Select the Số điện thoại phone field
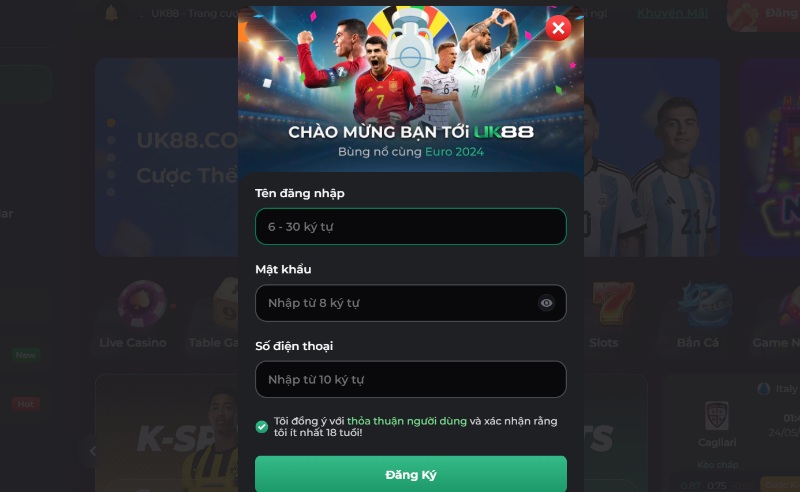 (411, 379)
